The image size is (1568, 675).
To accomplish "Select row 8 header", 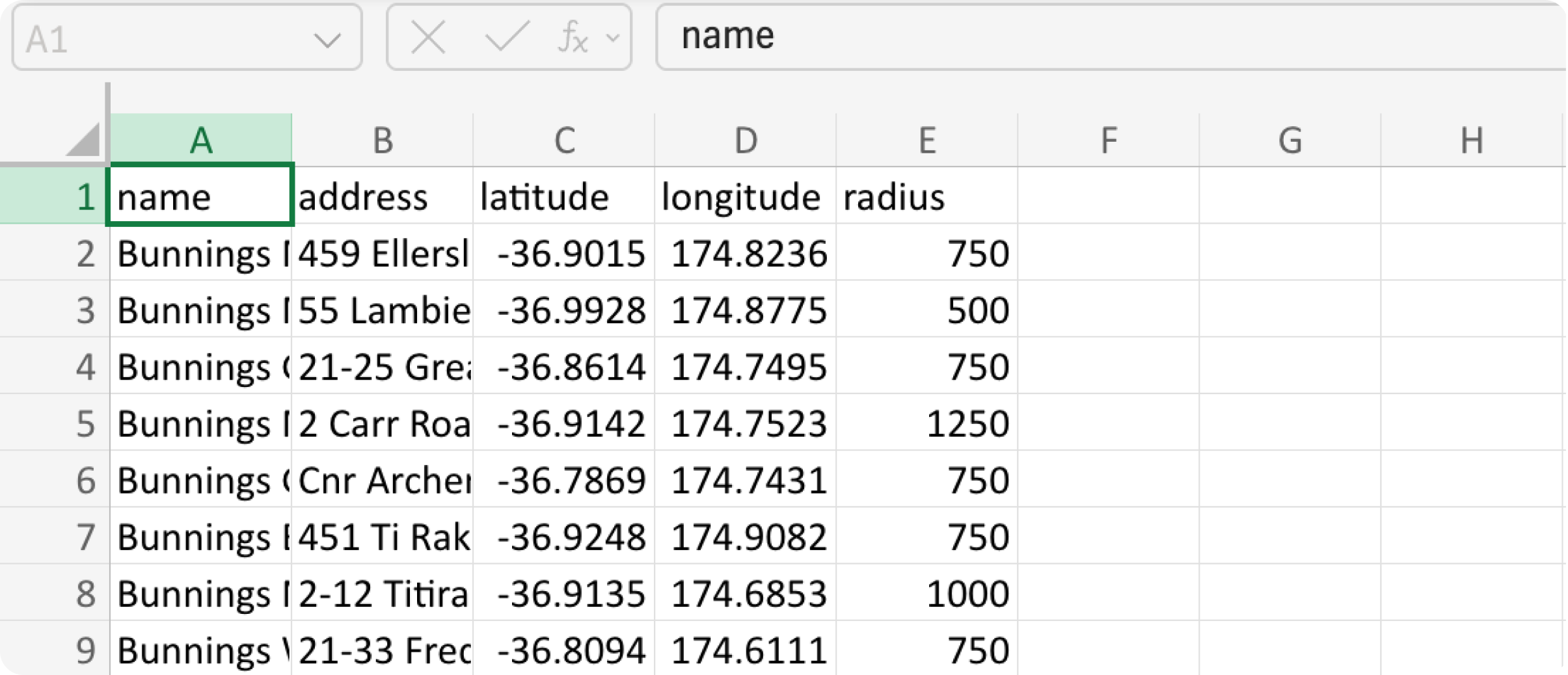I will (54, 592).
